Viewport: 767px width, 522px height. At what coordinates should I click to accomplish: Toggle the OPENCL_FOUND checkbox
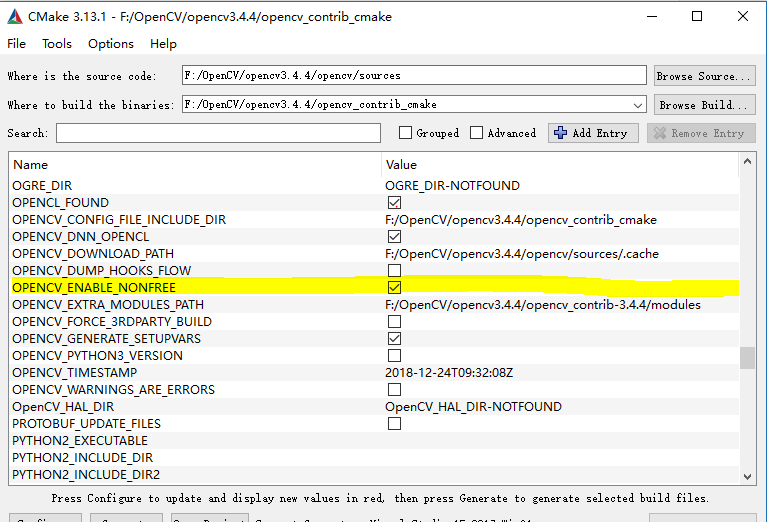pyautogui.click(x=394, y=203)
